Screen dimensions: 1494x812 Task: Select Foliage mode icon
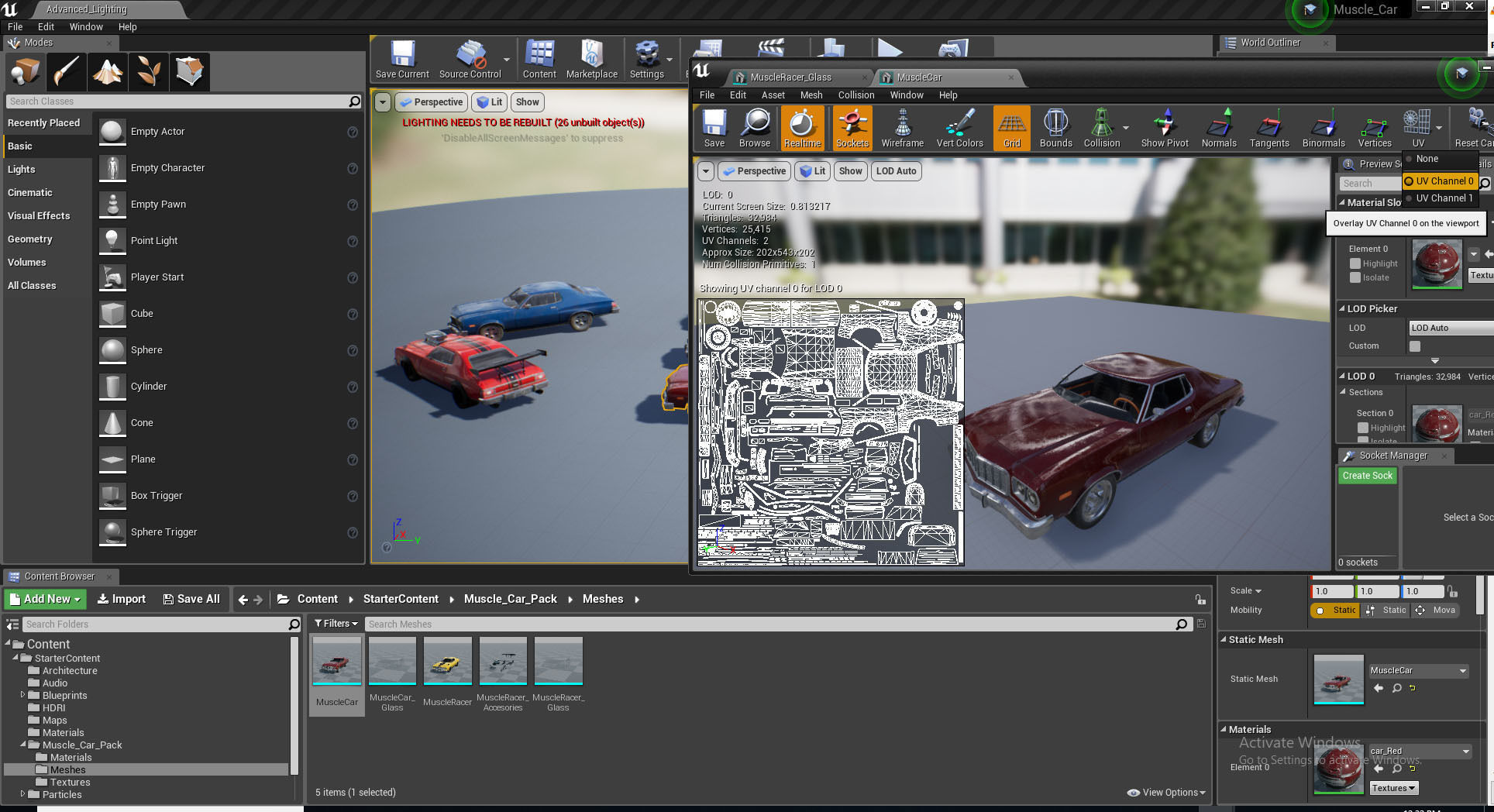click(x=149, y=72)
